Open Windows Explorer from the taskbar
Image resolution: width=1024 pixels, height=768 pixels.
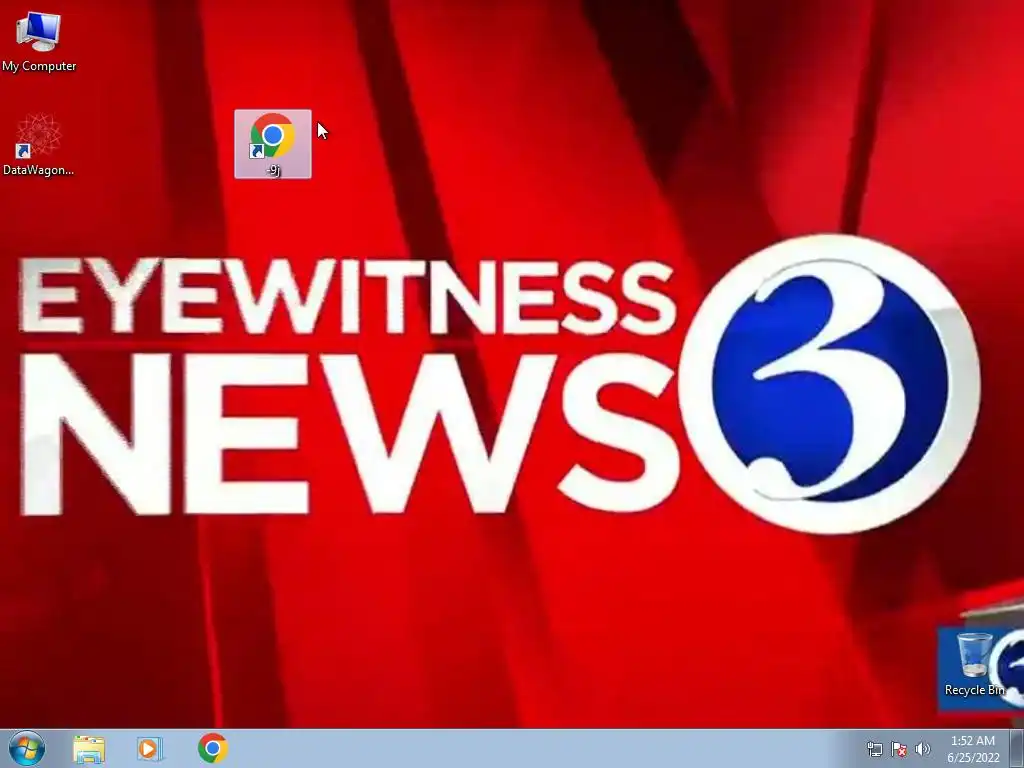coord(89,749)
